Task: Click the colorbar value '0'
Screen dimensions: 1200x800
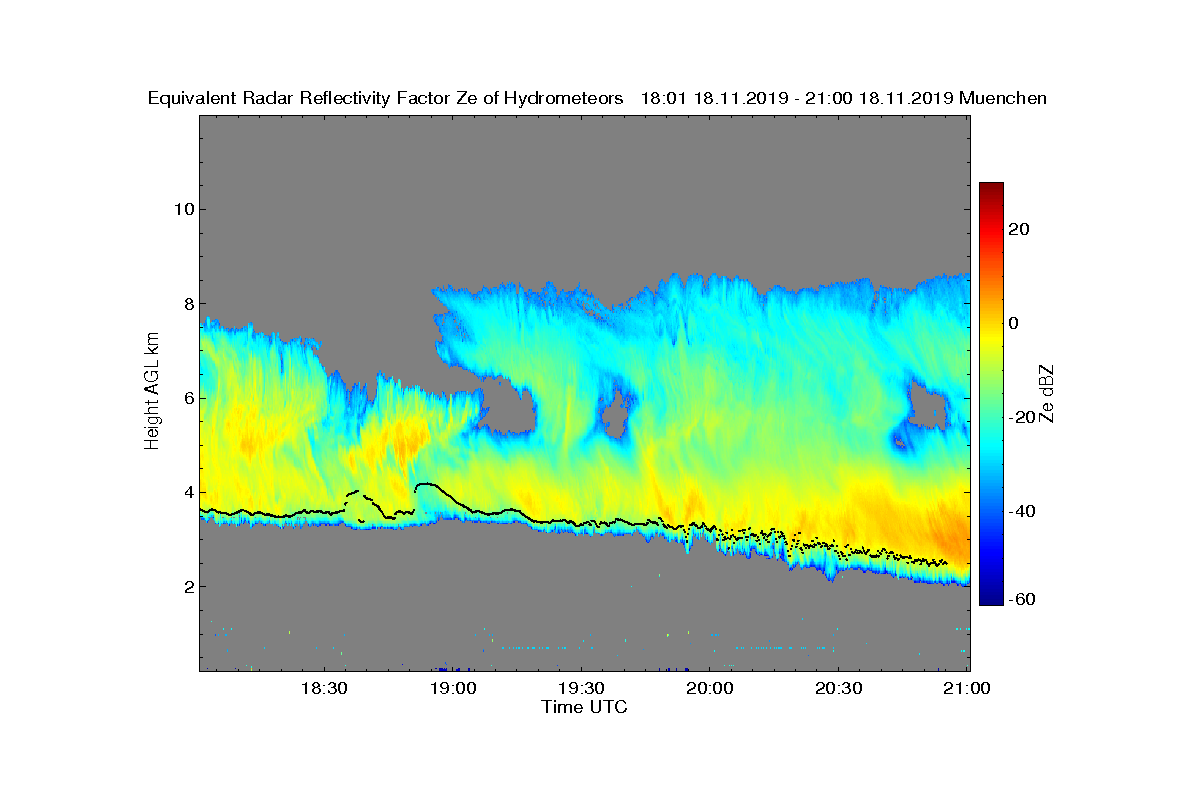Action: pos(1014,323)
